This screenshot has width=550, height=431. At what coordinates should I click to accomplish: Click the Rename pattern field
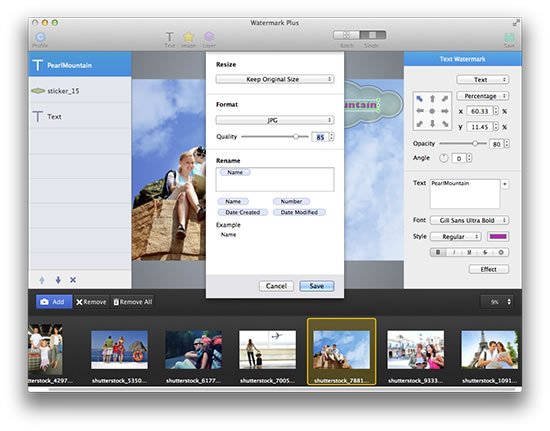pos(275,179)
